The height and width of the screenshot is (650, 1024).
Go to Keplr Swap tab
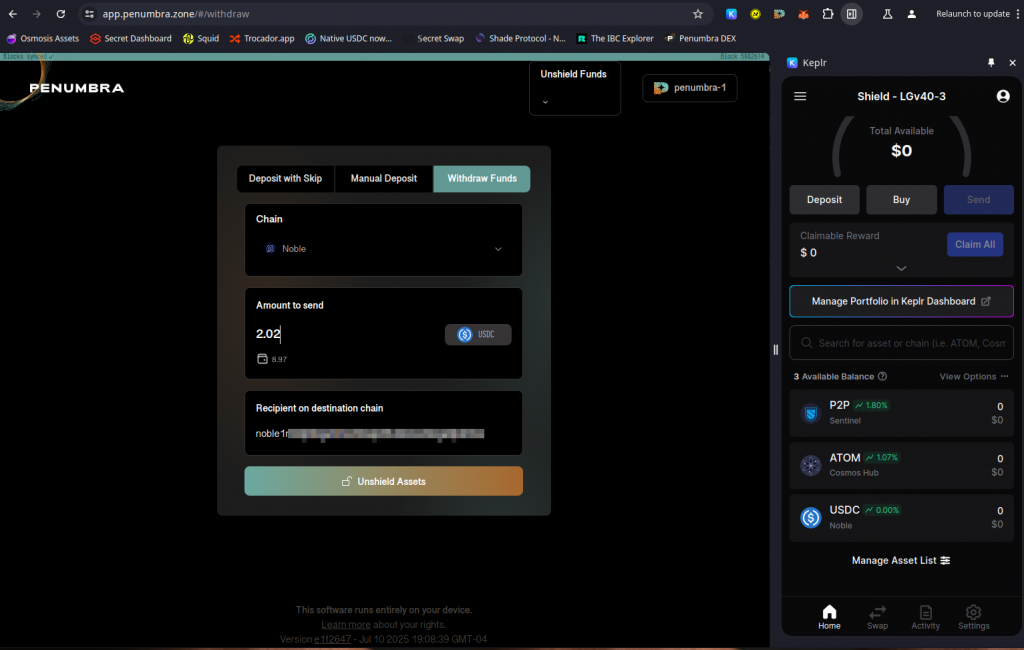(x=878, y=617)
